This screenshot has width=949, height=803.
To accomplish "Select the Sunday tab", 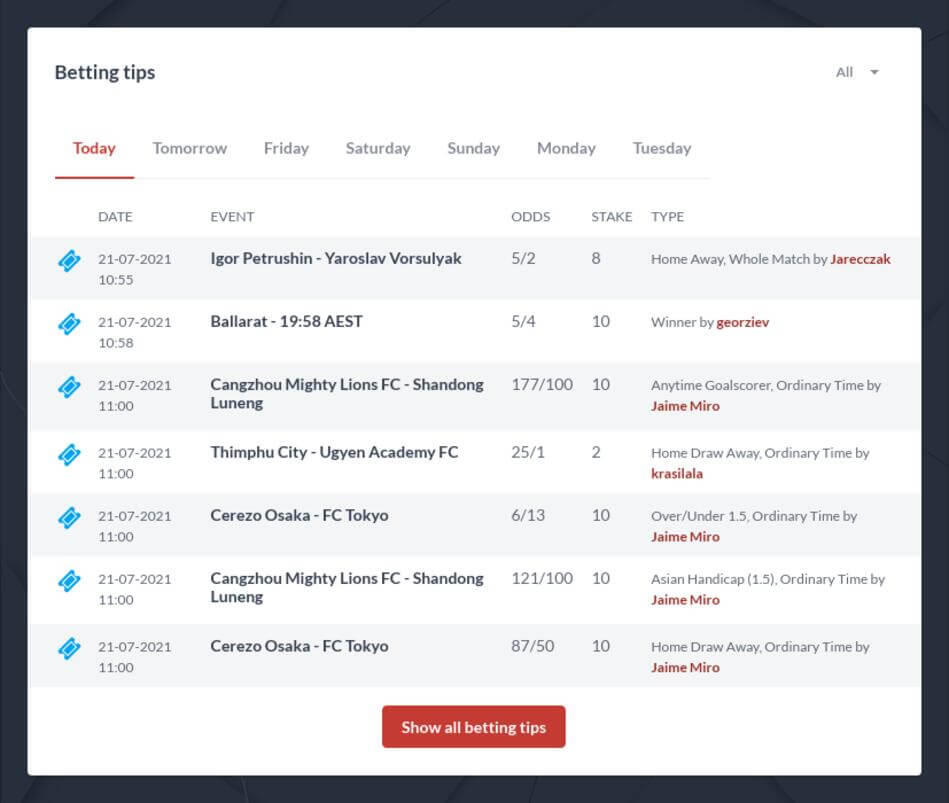I will tap(472, 148).
